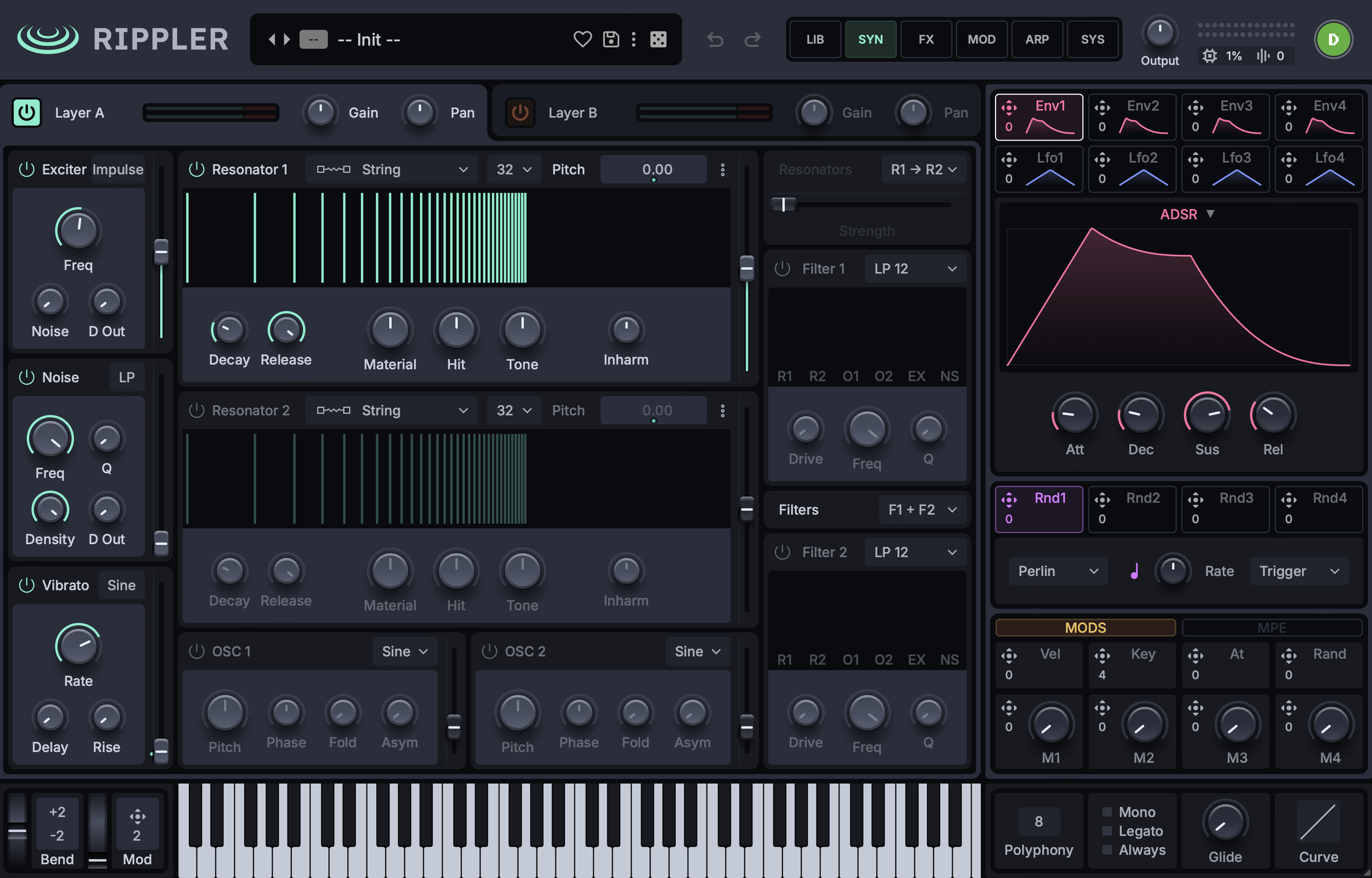This screenshot has width=1372, height=878.
Task: Click the glide Curve shape display
Action: point(1318,821)
